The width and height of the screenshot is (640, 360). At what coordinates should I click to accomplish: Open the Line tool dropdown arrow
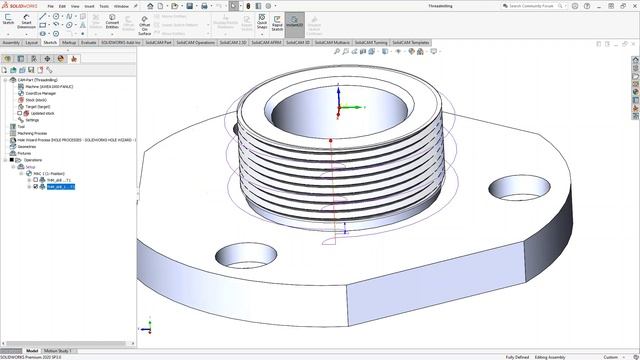[x=49, y=17]
